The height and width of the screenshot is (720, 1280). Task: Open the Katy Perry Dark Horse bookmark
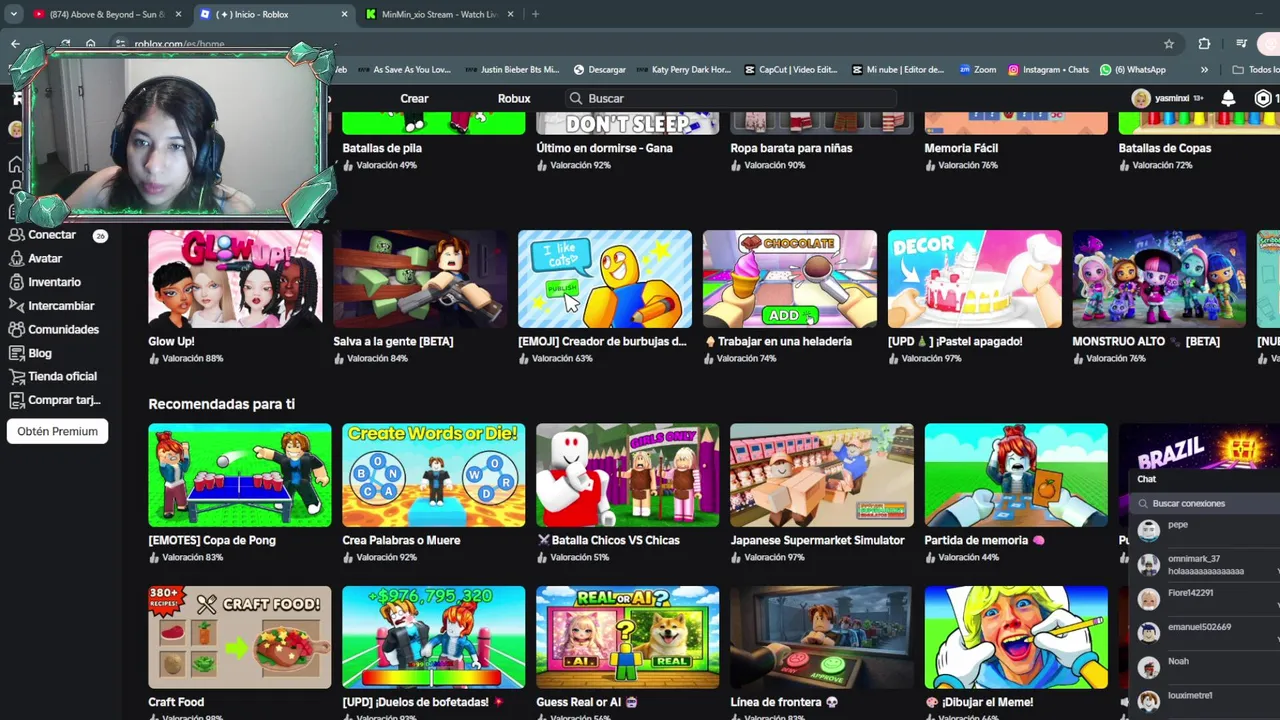(x=684, y=70)
